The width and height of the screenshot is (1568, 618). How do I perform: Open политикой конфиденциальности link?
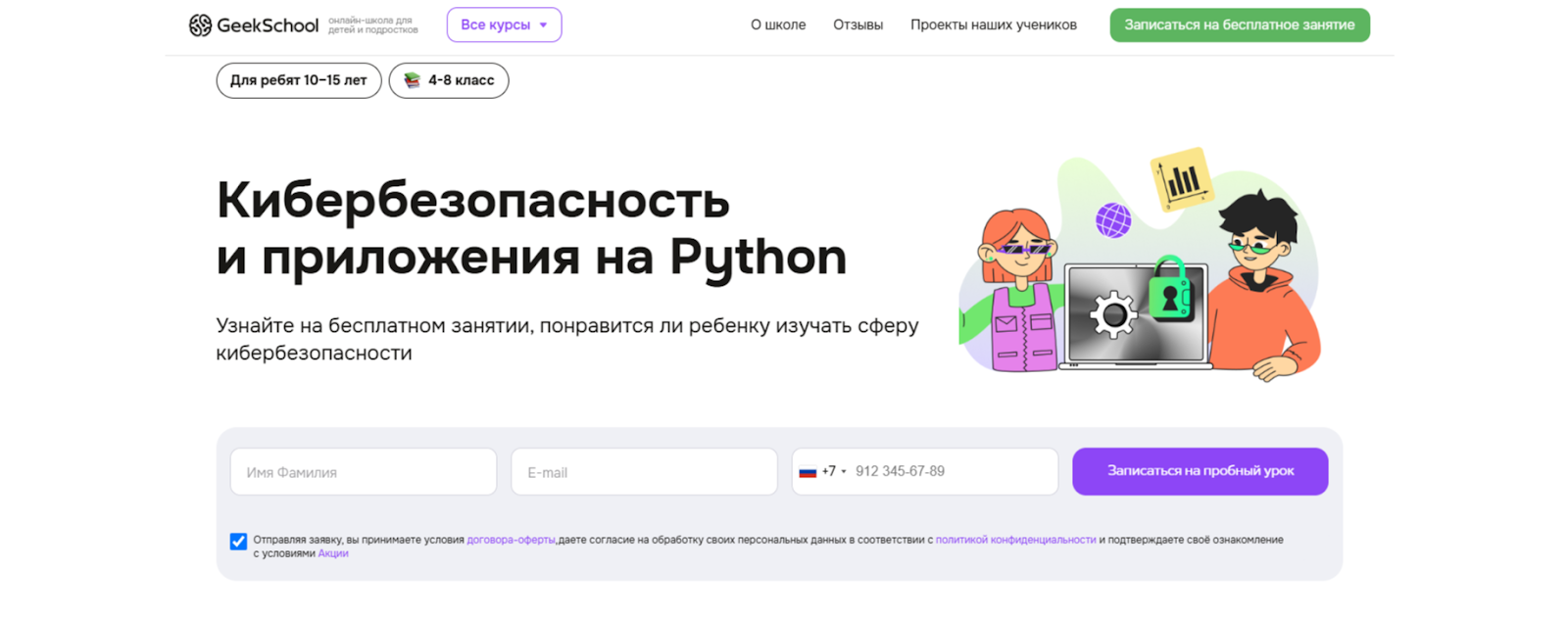click(1015, 540)
